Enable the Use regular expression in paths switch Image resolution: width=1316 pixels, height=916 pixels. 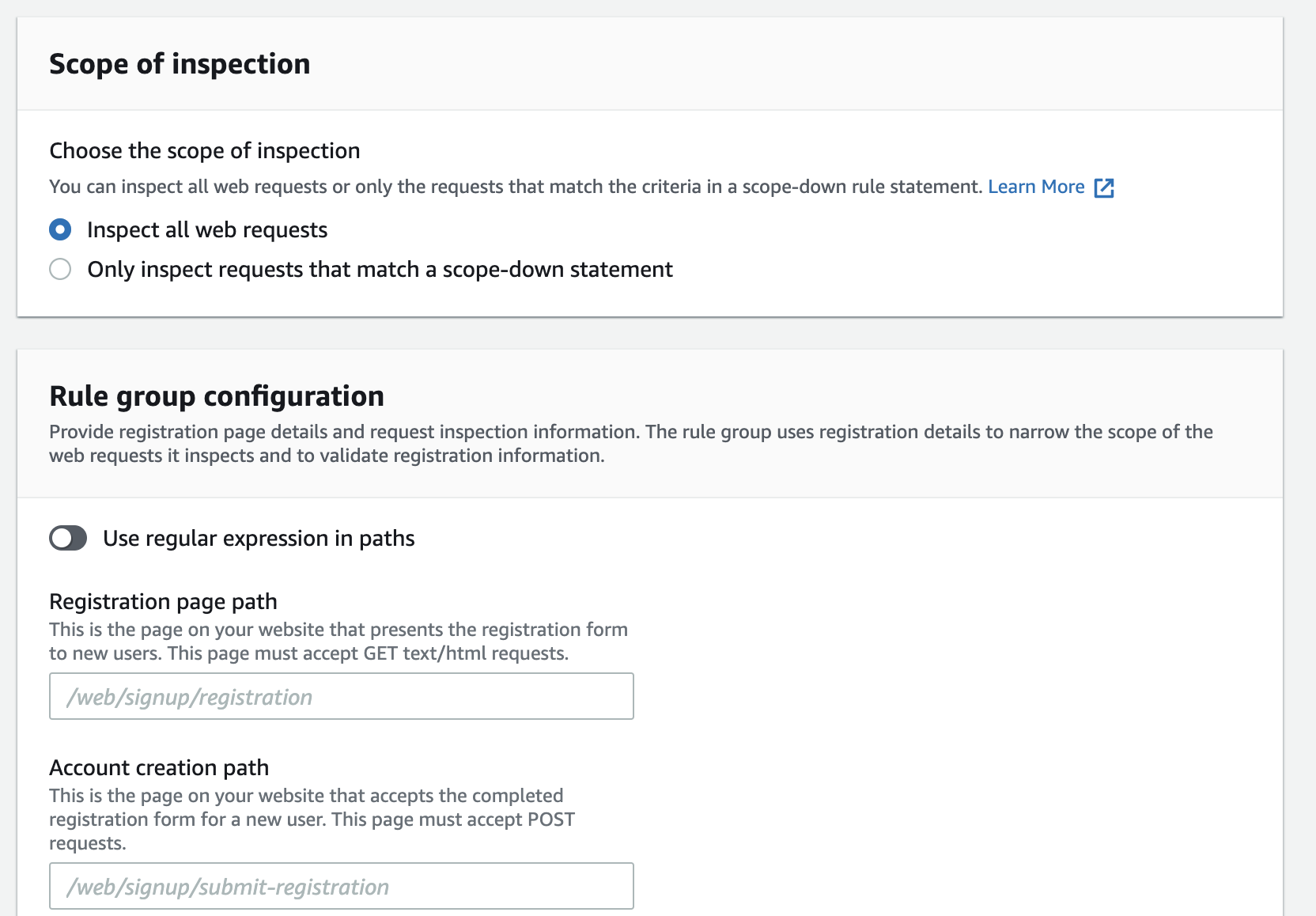(68, 538)
